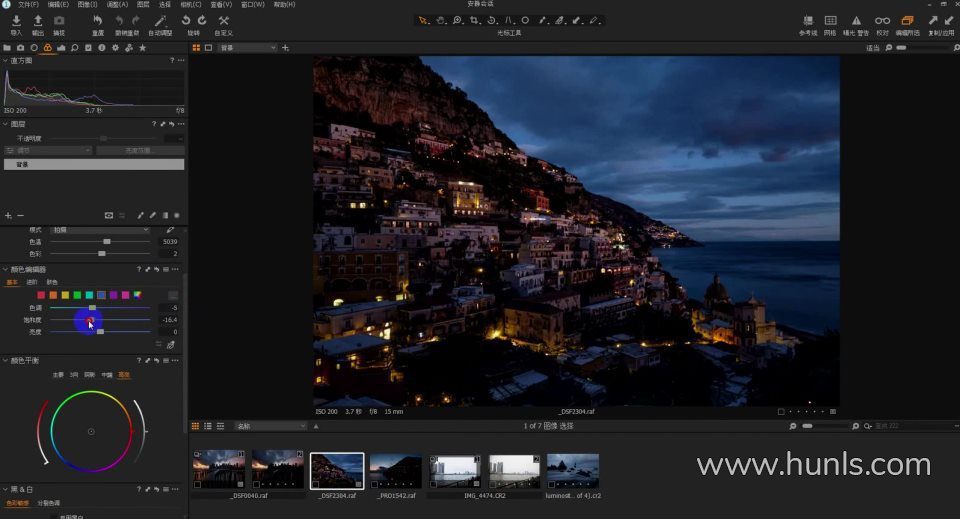The width and height of the screenshot is (960, 519).
Task: Collapse the Color Editor (颜色编辑器) panel
Action: coord(5,269)
